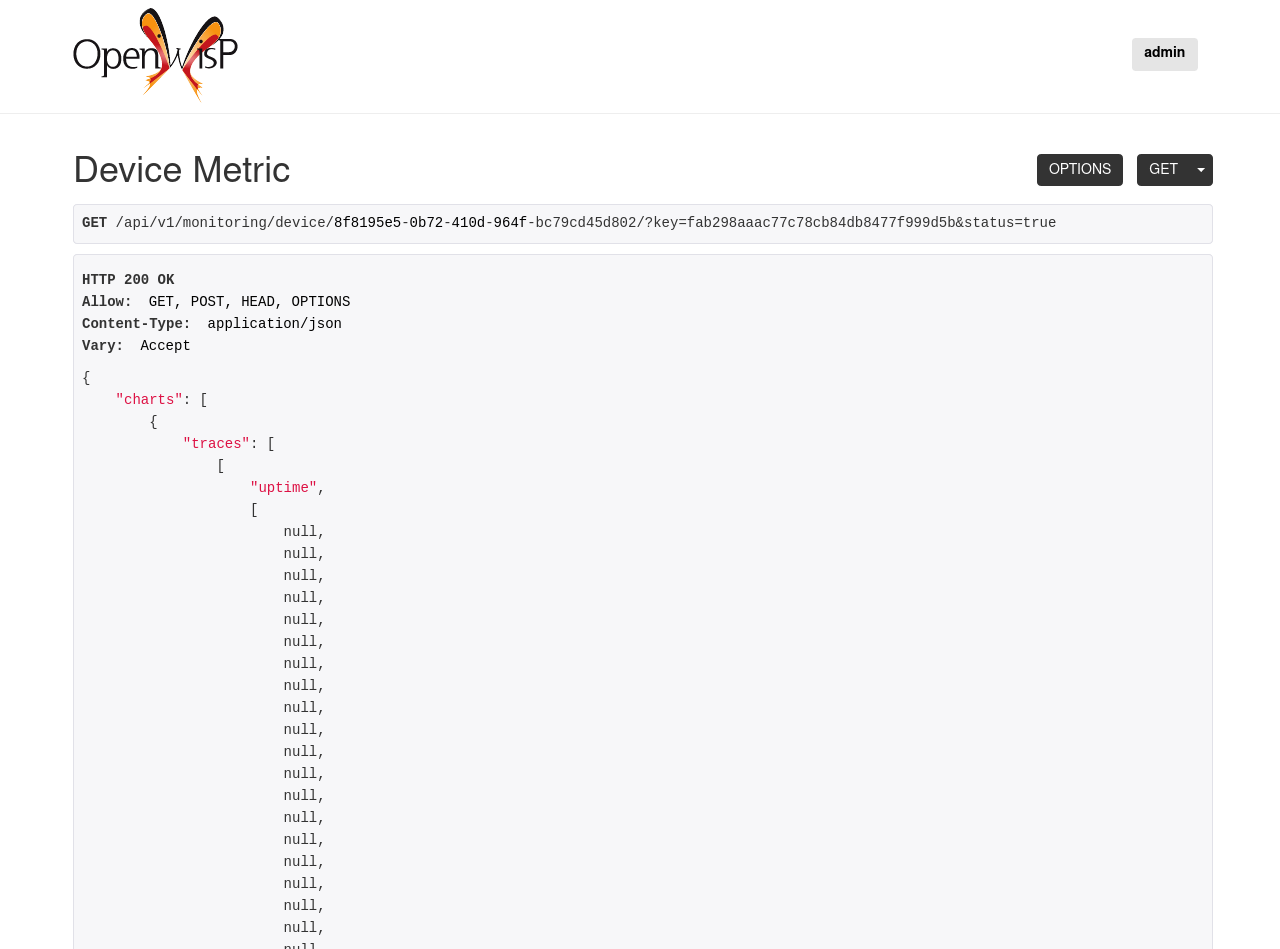
Task: Expand the GET format dropdown caret
Action: pyautogui.click(x=1200, y=168)
